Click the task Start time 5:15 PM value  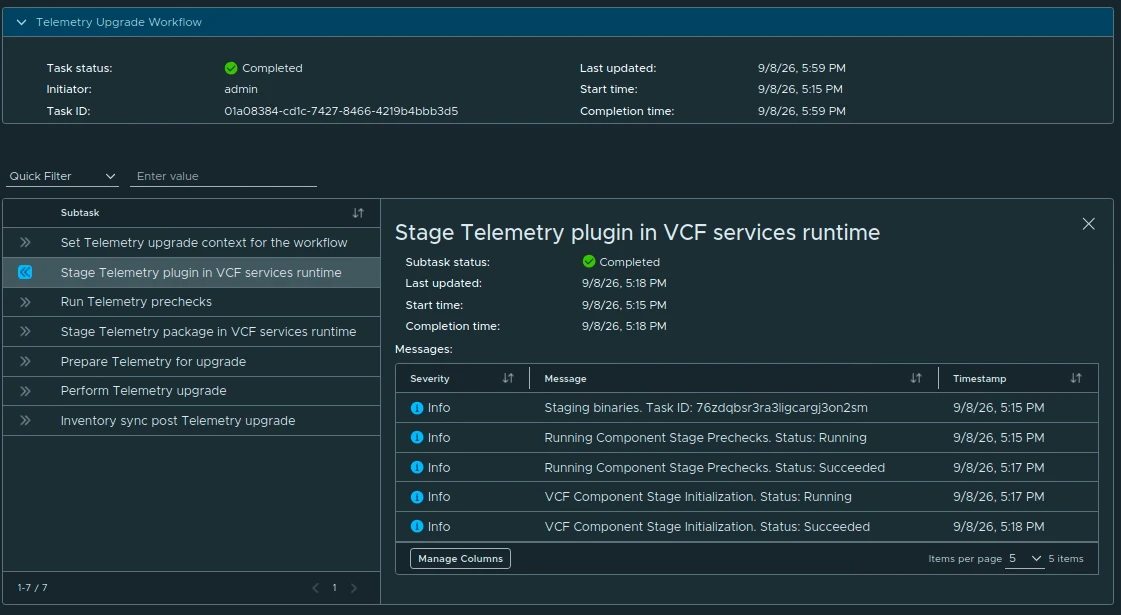coord(800,89)
